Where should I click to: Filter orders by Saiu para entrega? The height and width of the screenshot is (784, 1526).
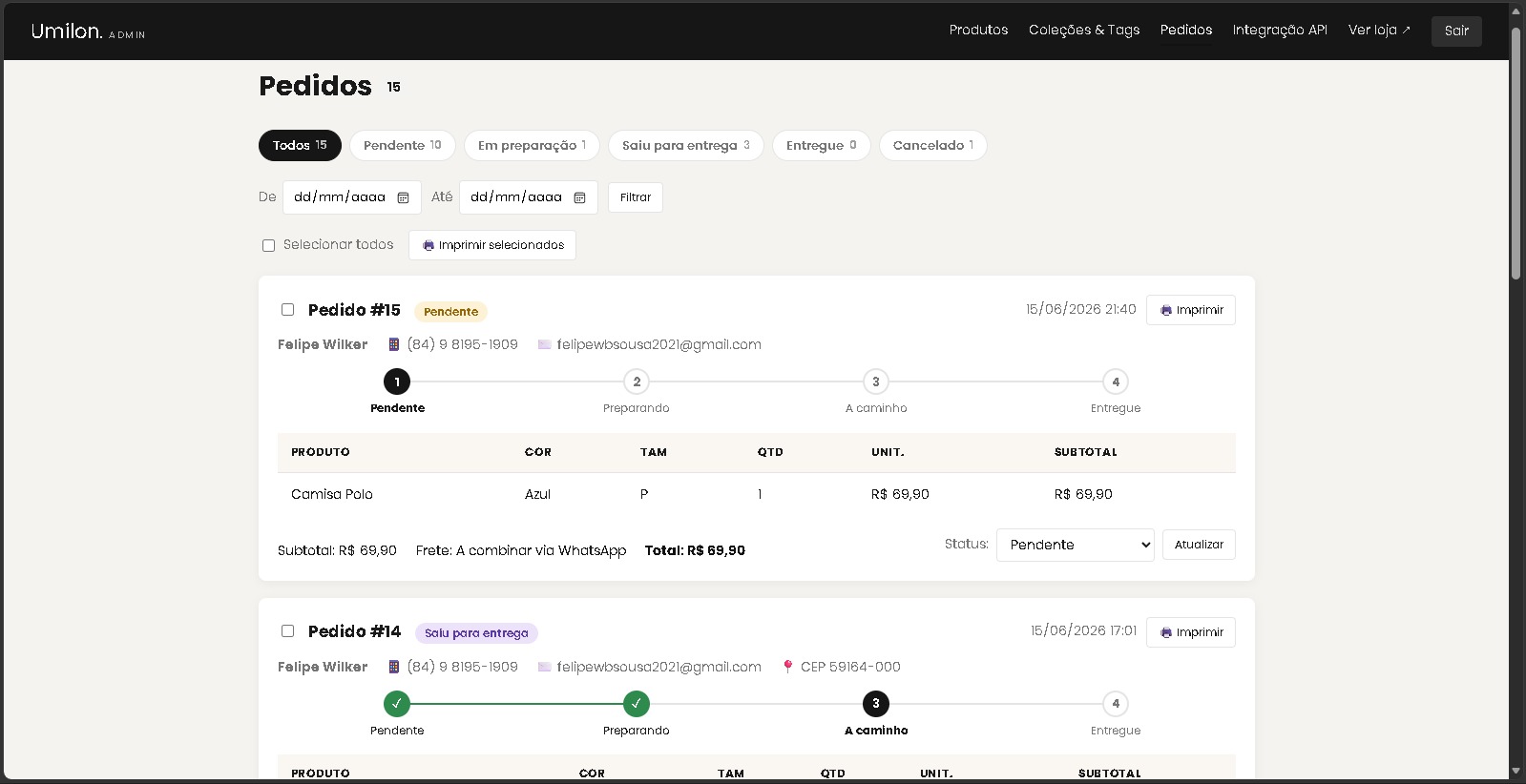[x=686, y=145]
